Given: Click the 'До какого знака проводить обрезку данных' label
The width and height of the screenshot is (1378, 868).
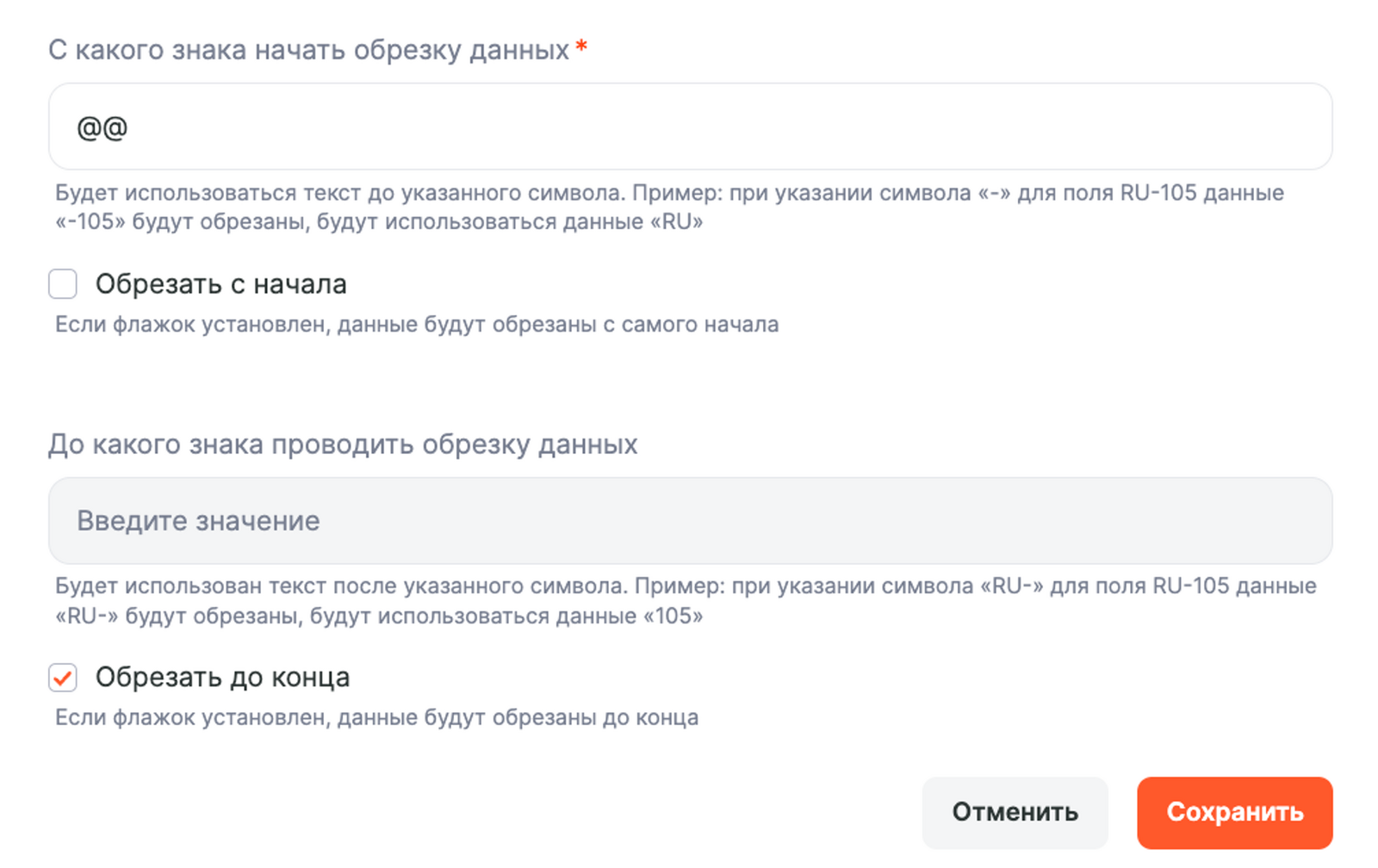Looking at the screenshot, I should pyautogui.click(x=343, y=444).
